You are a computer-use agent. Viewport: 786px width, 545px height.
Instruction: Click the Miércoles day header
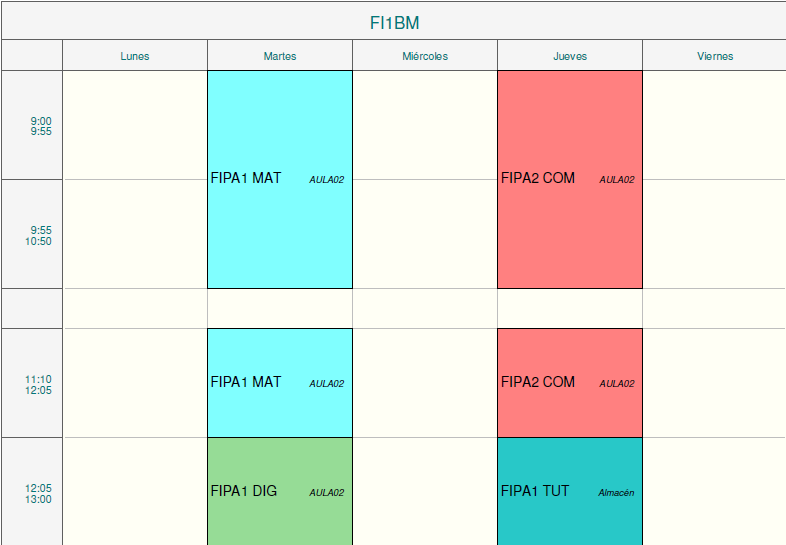tap(425, 56)
